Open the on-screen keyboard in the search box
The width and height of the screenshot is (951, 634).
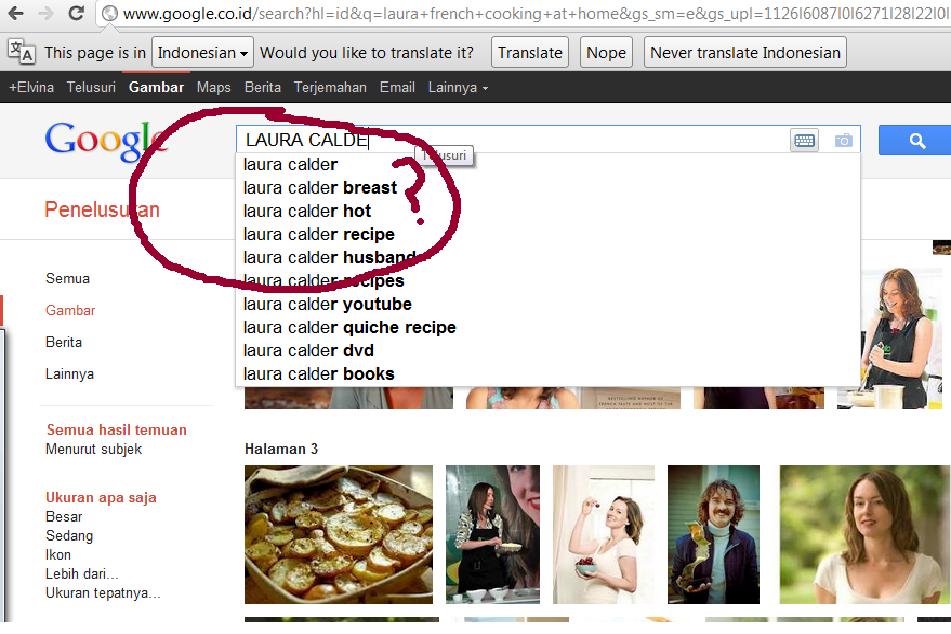(x=804, y=141)
